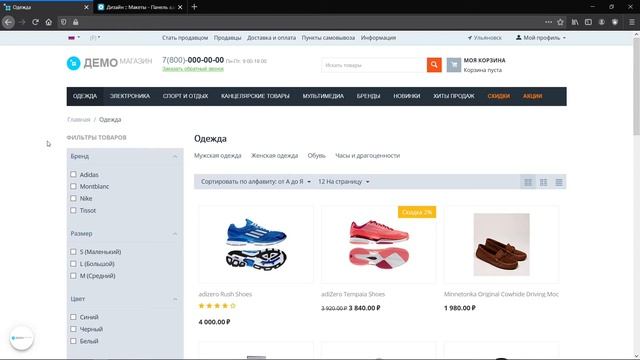This screenshot has width=640, height=360.
Task: Switch to list view icon
Action: click(558, 182)
